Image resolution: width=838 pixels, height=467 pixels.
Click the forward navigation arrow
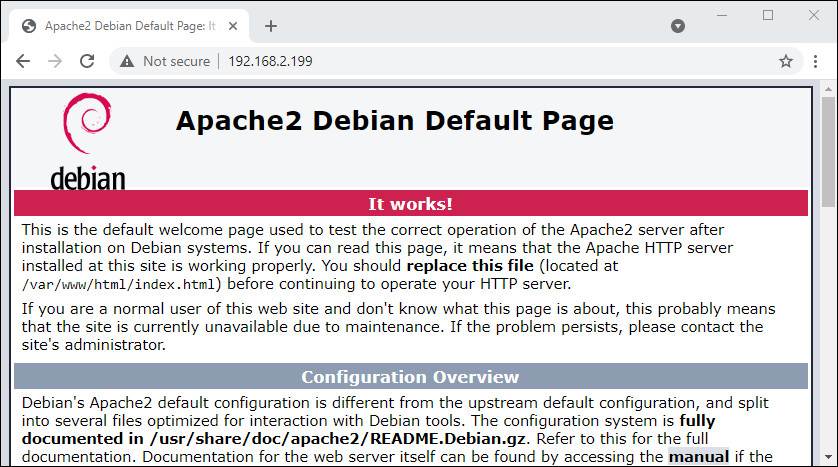(55, 61)
